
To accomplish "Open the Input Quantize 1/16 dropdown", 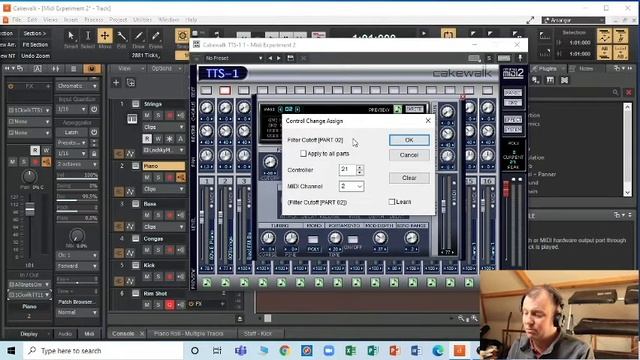I will pyautogui.click(x=72, y=109).
